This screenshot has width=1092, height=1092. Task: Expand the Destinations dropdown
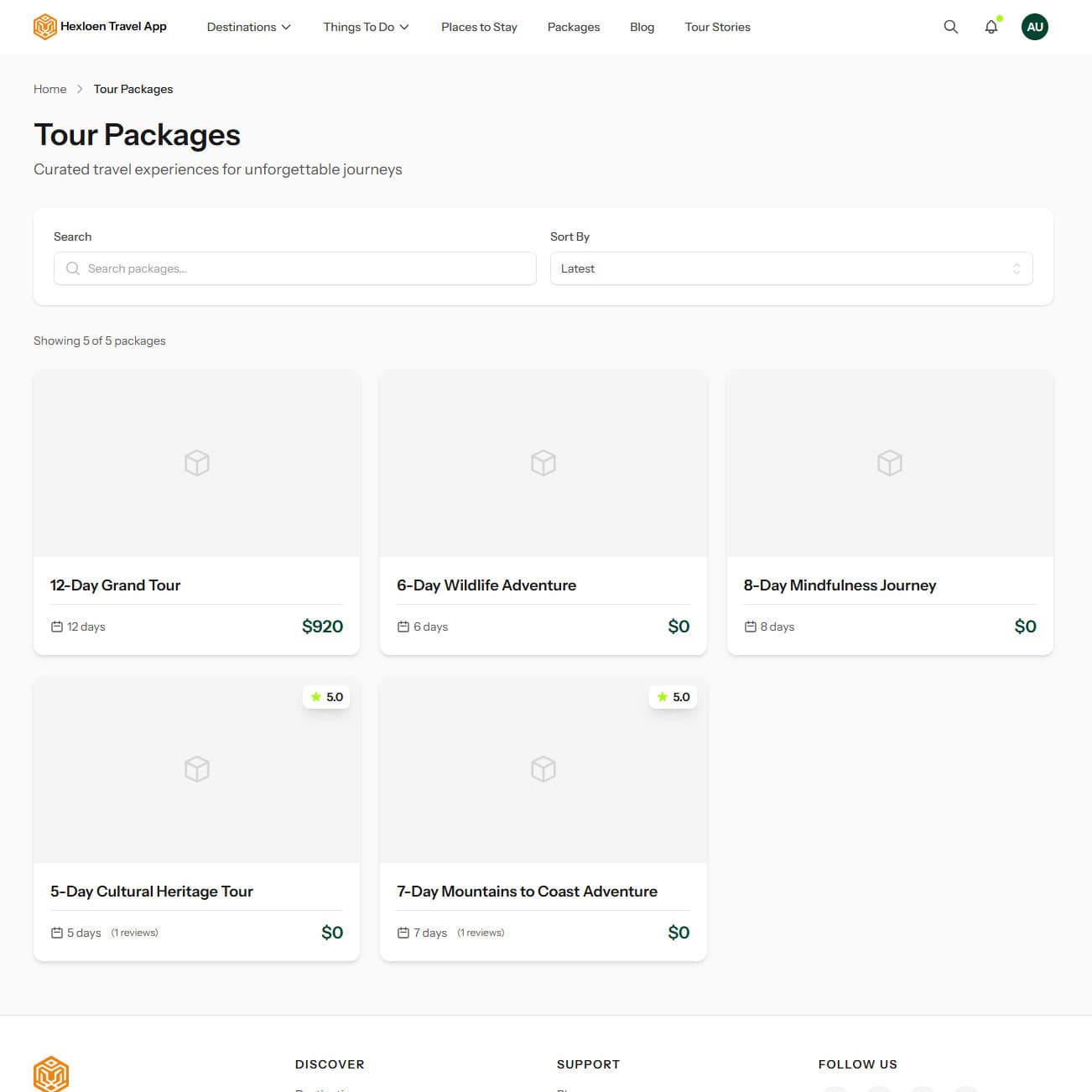pos(248,26)
